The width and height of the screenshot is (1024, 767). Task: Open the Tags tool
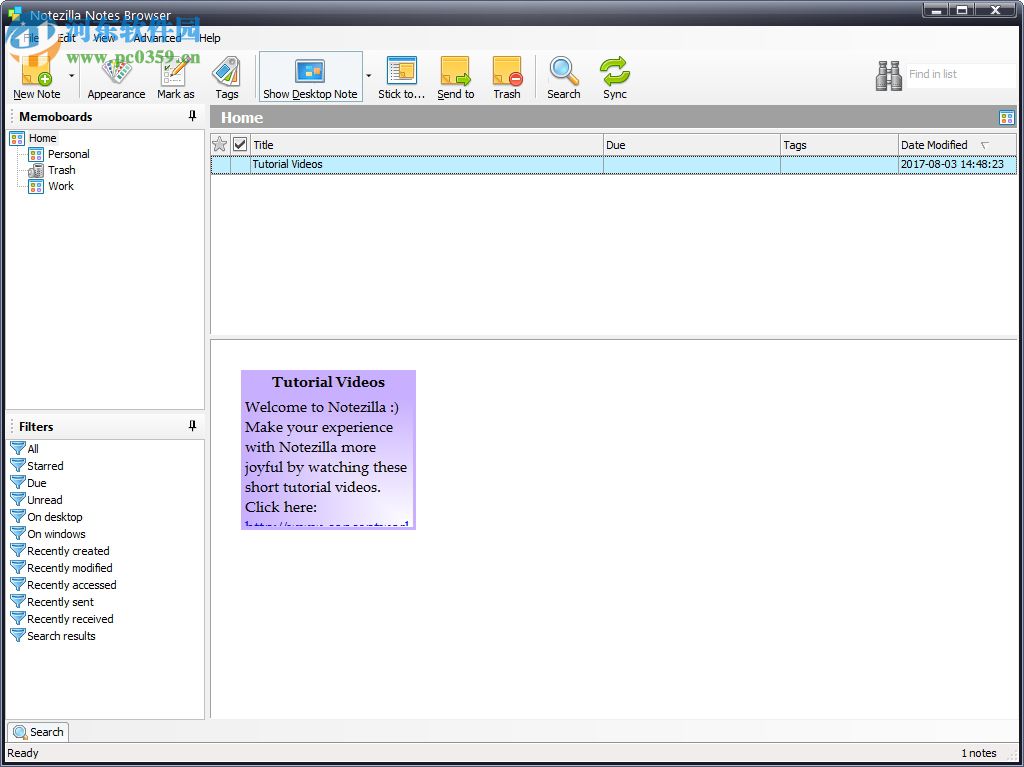pyautogui.click(x=227, y=76)
